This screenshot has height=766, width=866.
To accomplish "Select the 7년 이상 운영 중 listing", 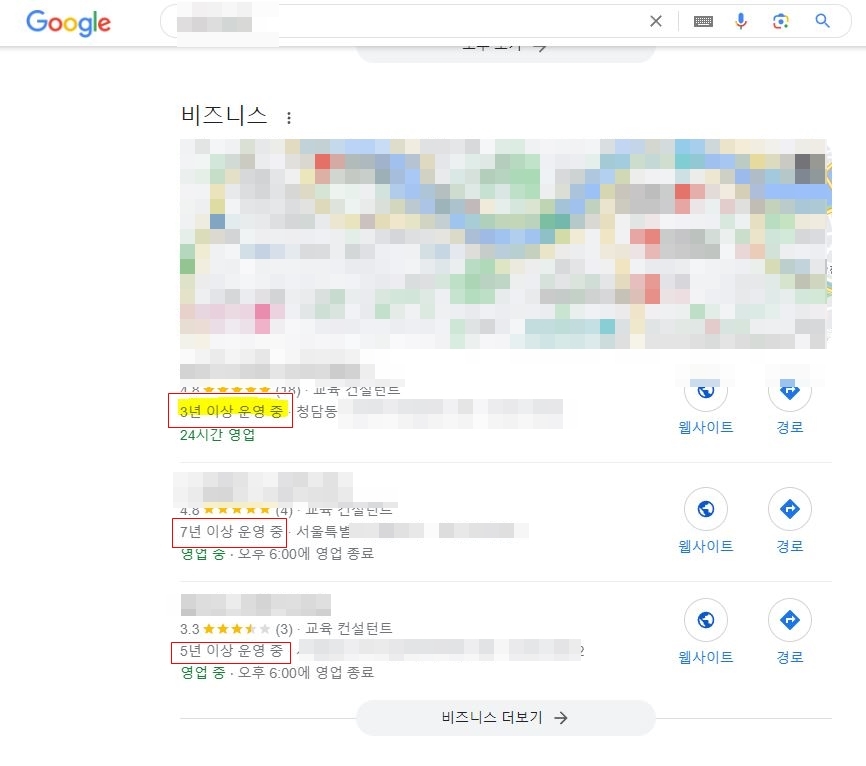I will click(x=230, y=532).
